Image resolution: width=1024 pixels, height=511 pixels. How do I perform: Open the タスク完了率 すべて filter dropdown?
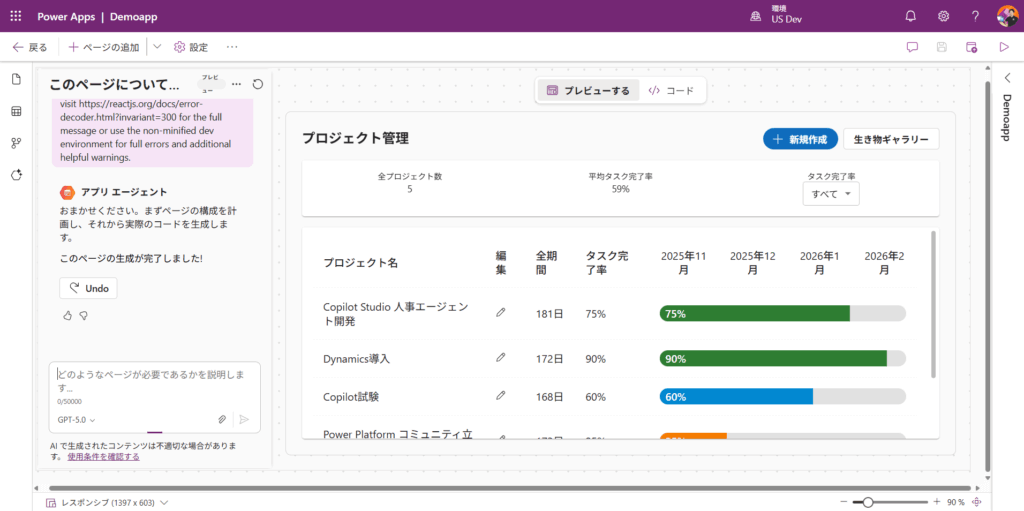(831, 193)
